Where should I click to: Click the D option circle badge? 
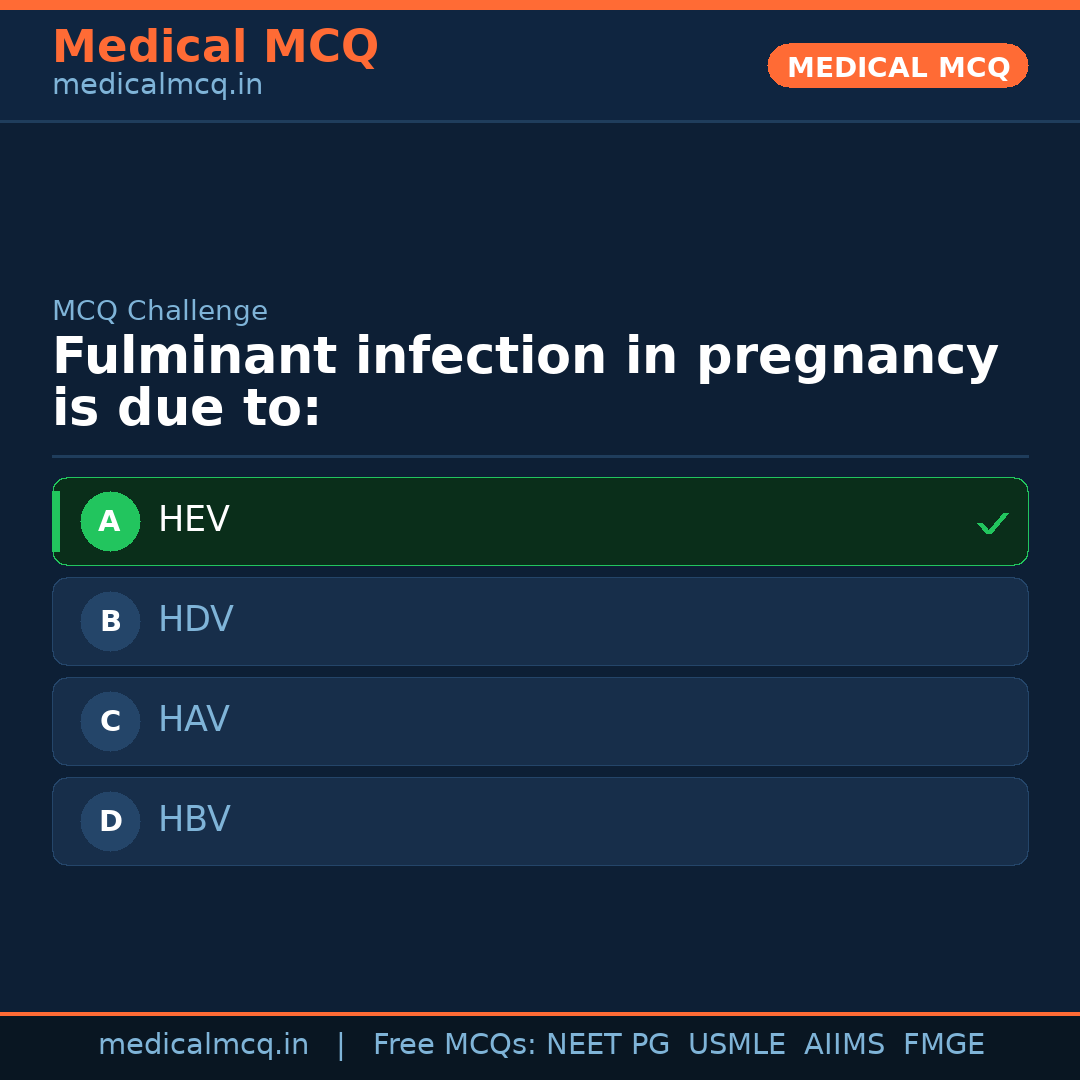point(110,821)
